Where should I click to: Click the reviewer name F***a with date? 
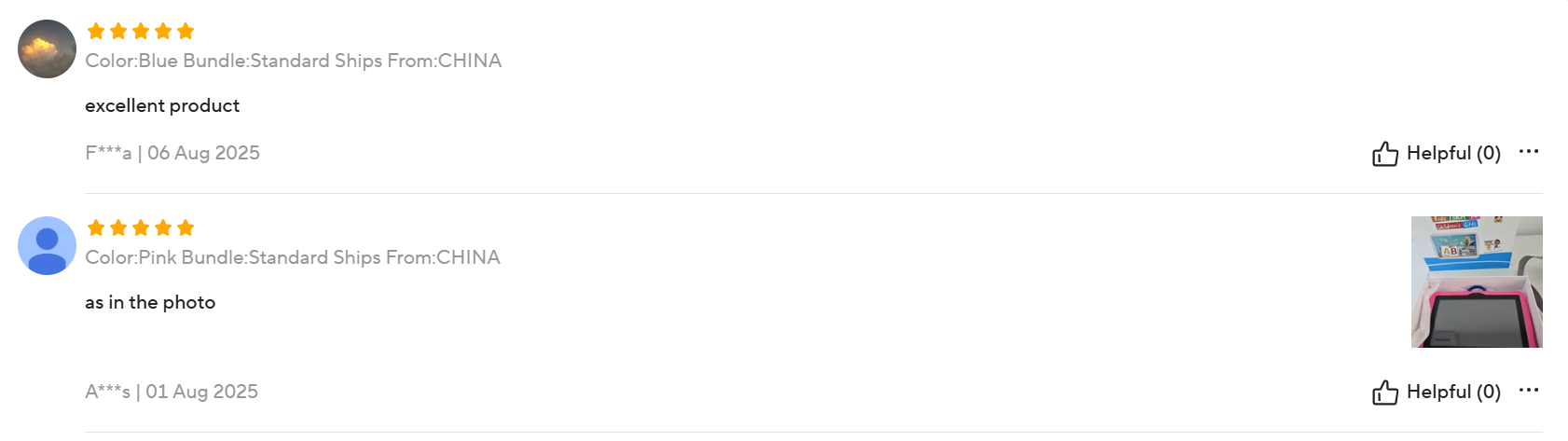coord(172,153)
